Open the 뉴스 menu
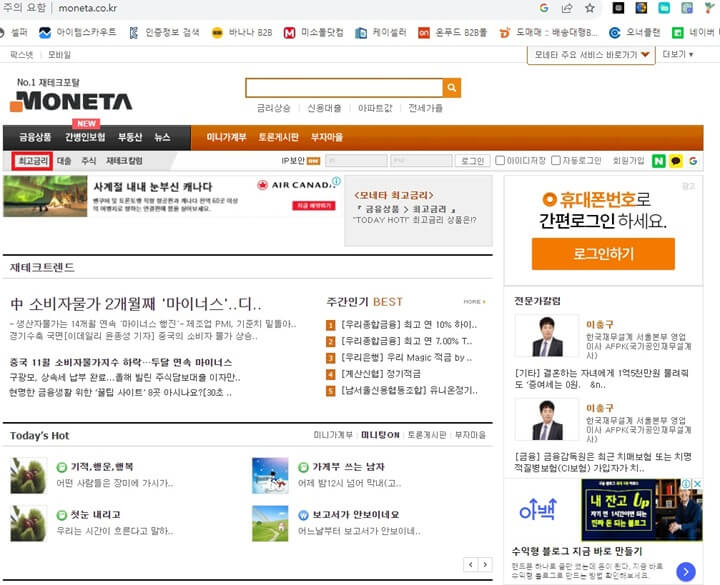This screenshot has width=720, height=585. [x=162, y=137]
